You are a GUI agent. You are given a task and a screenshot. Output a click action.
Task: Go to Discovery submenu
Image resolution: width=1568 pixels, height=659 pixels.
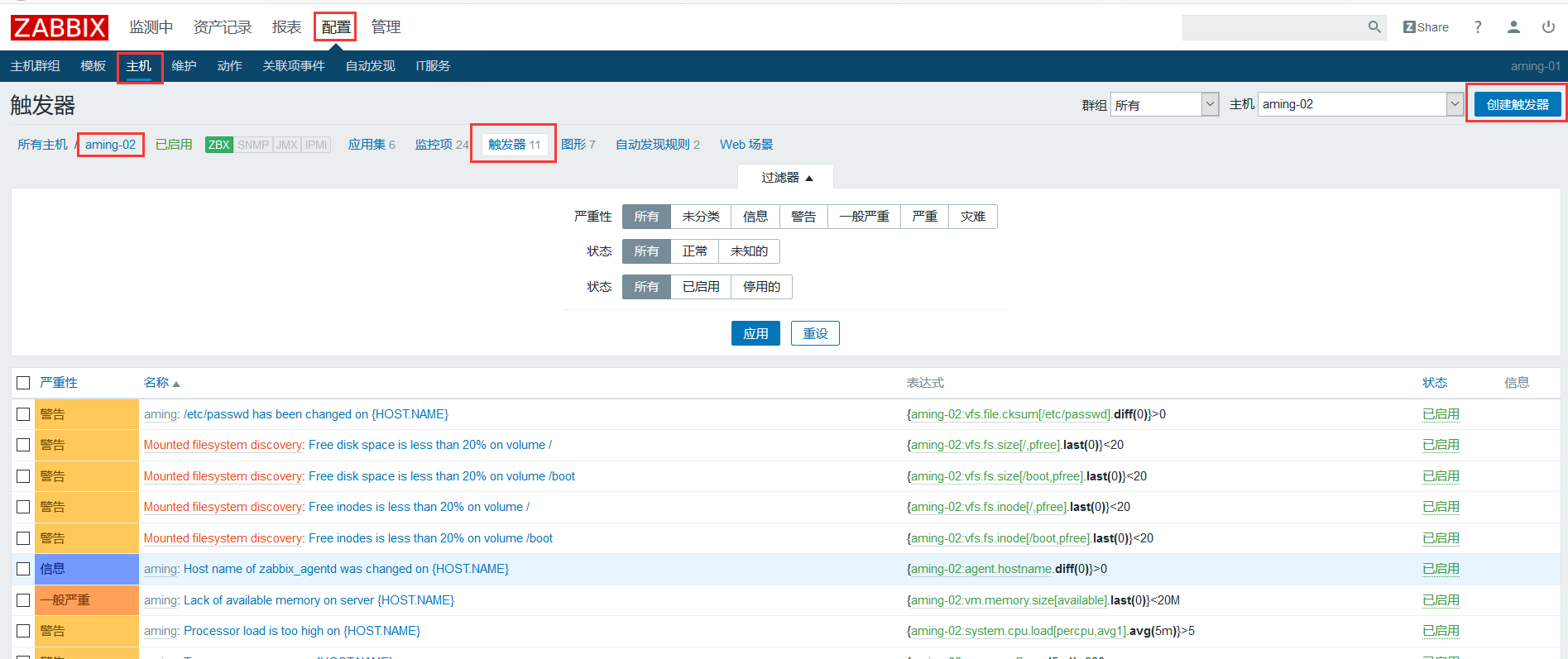click(370, 66)
